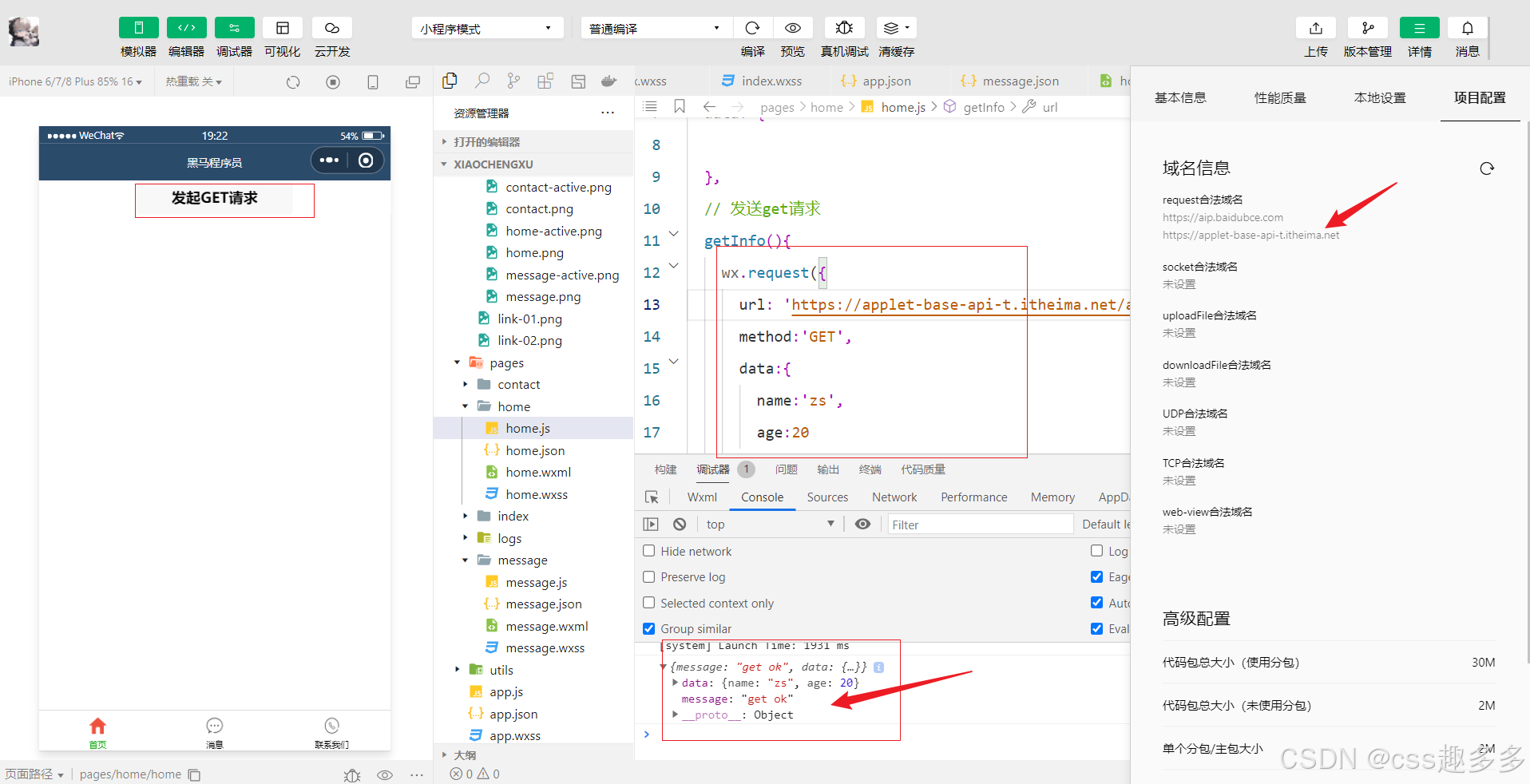
Task: Switch to 性能质量 tab
Action: (1280, 97)
